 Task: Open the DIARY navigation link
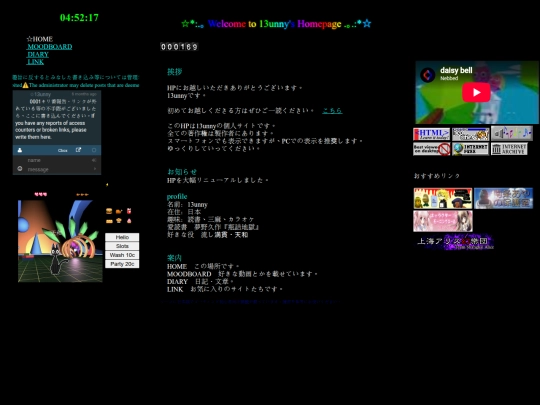tap(38, 54)
